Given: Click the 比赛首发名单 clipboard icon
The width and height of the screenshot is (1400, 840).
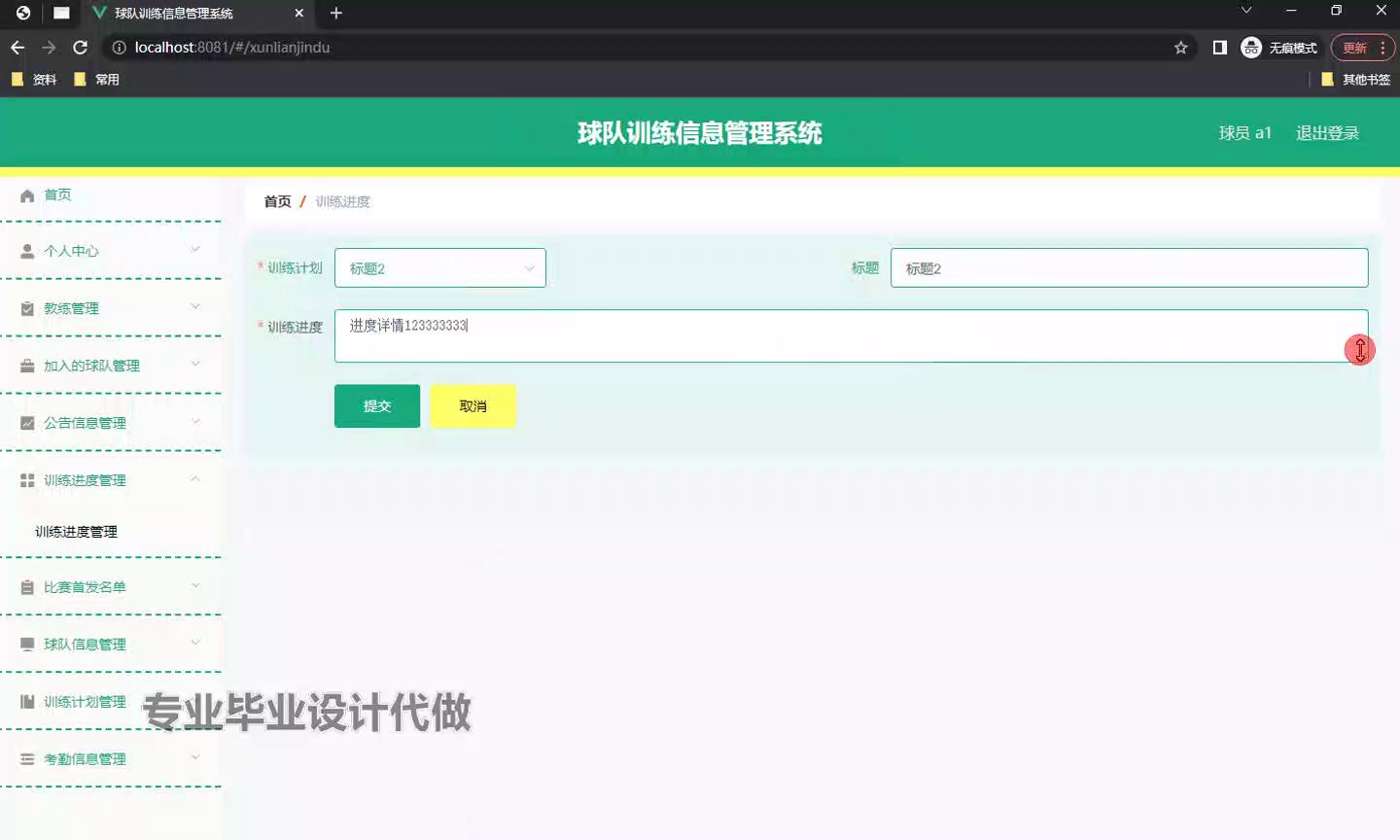Looking at the screenshot, I should 27,587.
